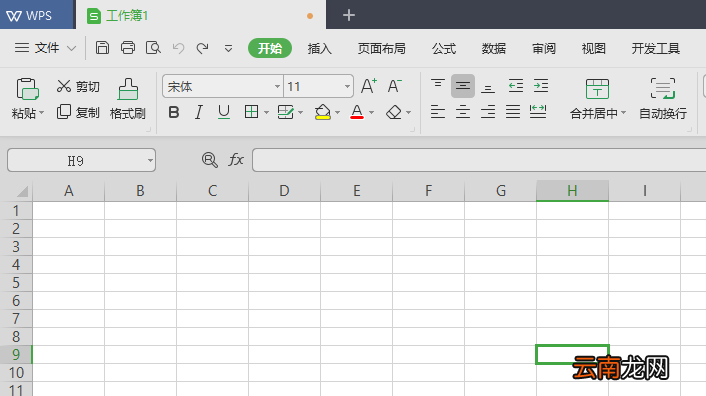Viewport: 706px width, 396px height.
Task: Click Merge and Center (合并居中) icon
Action: [597, 89]
